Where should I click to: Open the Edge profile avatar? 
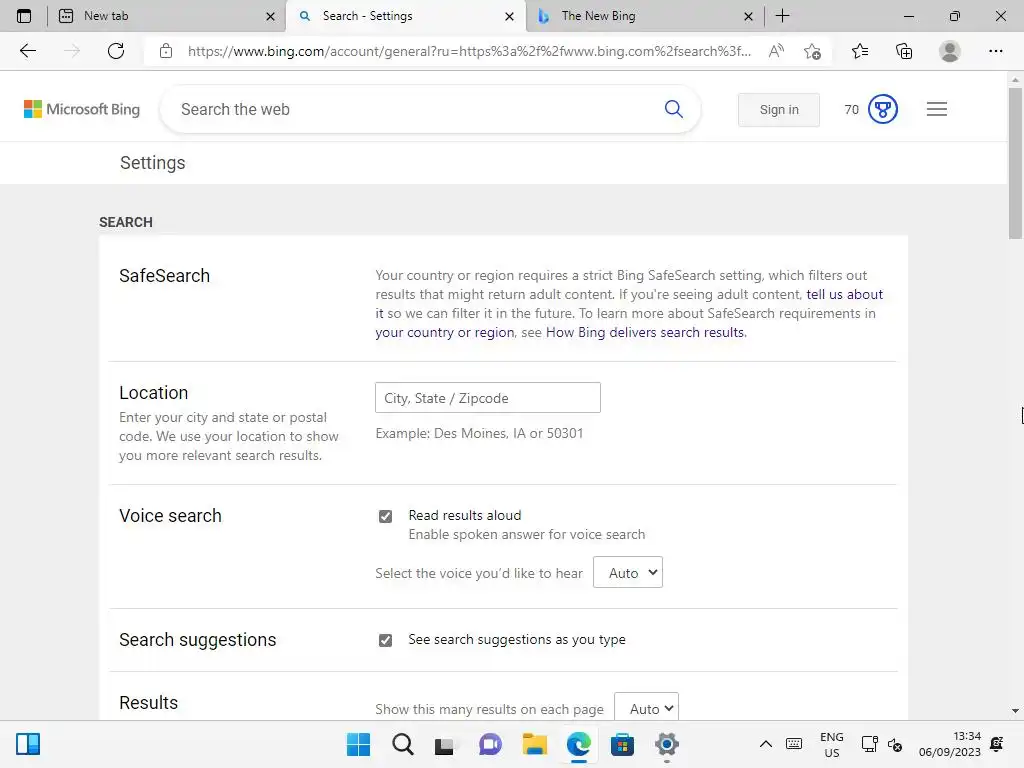(x=950, y=51)
